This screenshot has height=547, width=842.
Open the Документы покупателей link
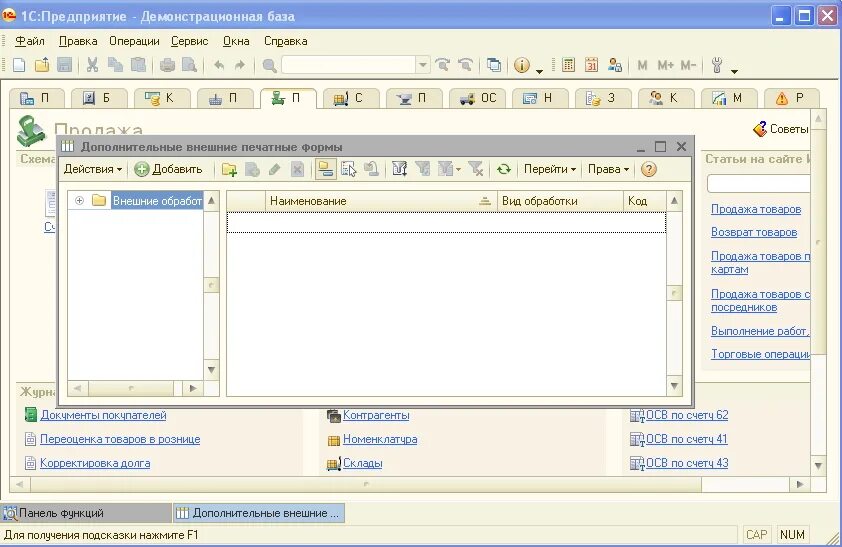(x=103, y=415)
